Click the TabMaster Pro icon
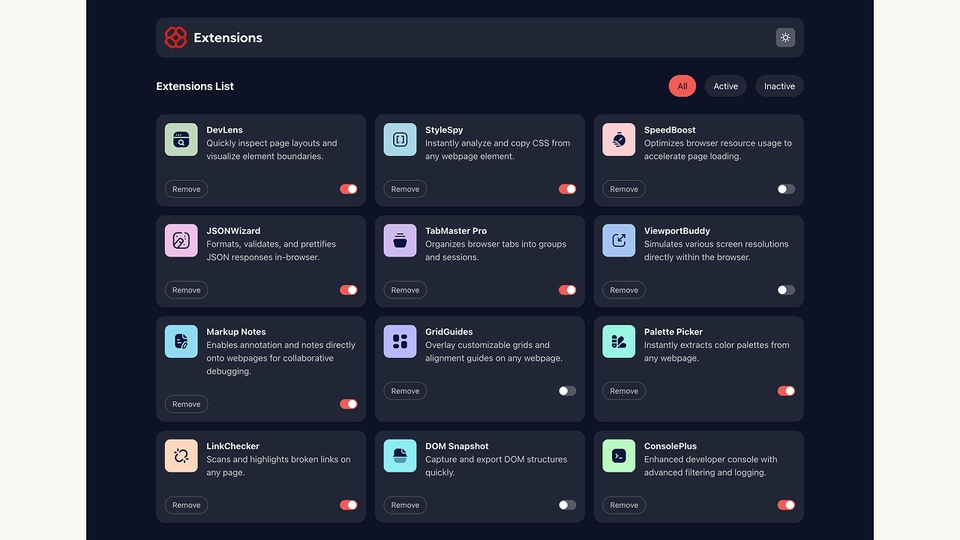Screen dimensions: 960x540 click(400, 241)
